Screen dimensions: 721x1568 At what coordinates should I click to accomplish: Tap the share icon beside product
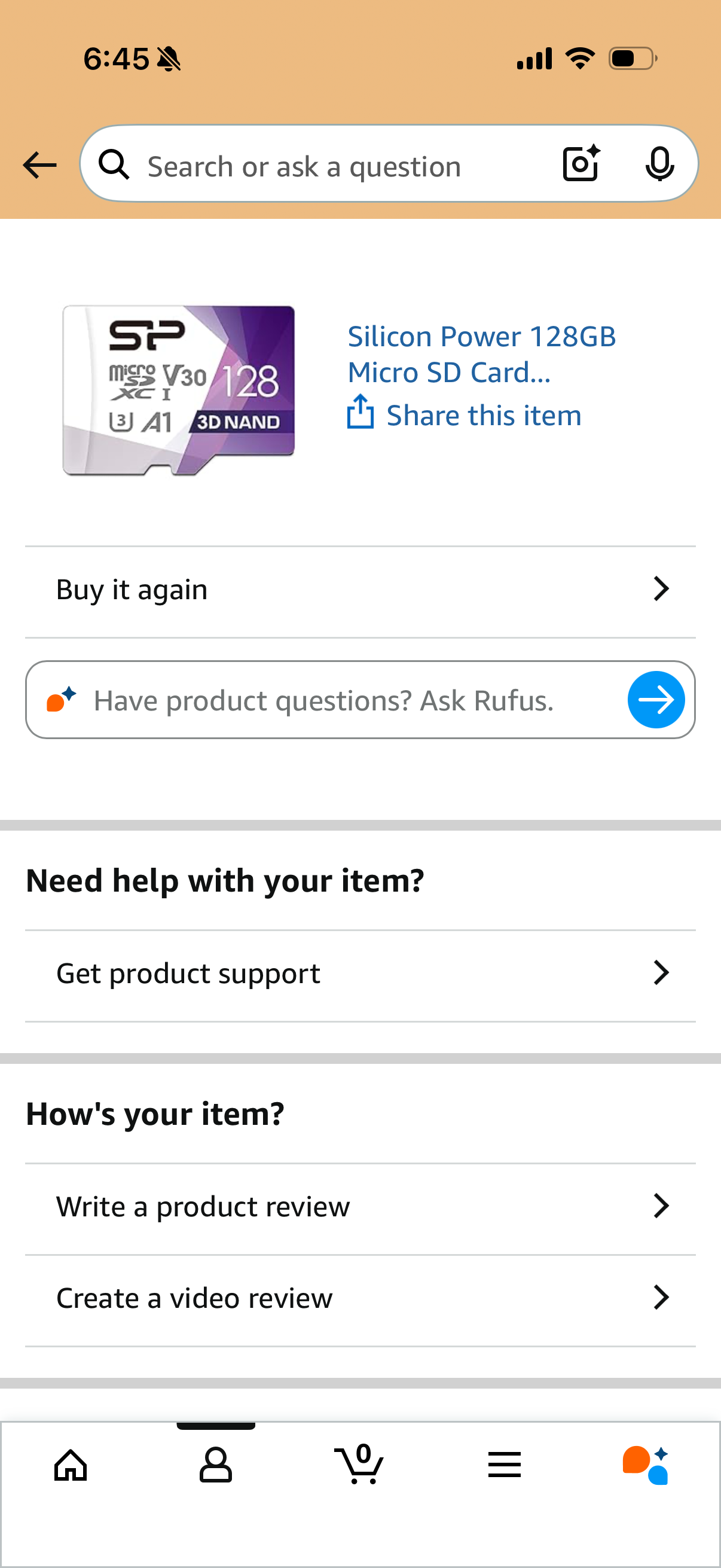pos(360,412)
